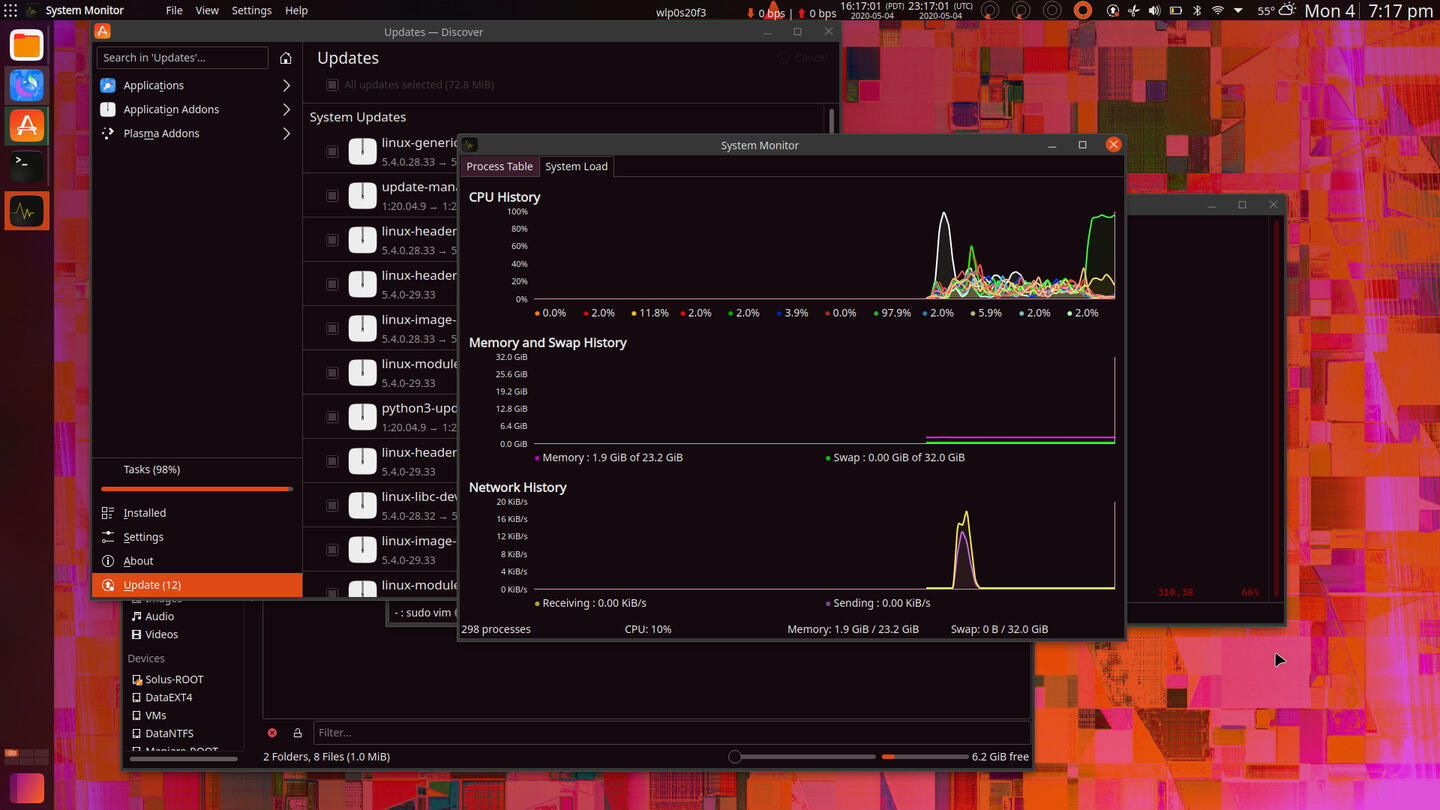
Task: Open the File menu in the top bar
Action: point(174,11)
